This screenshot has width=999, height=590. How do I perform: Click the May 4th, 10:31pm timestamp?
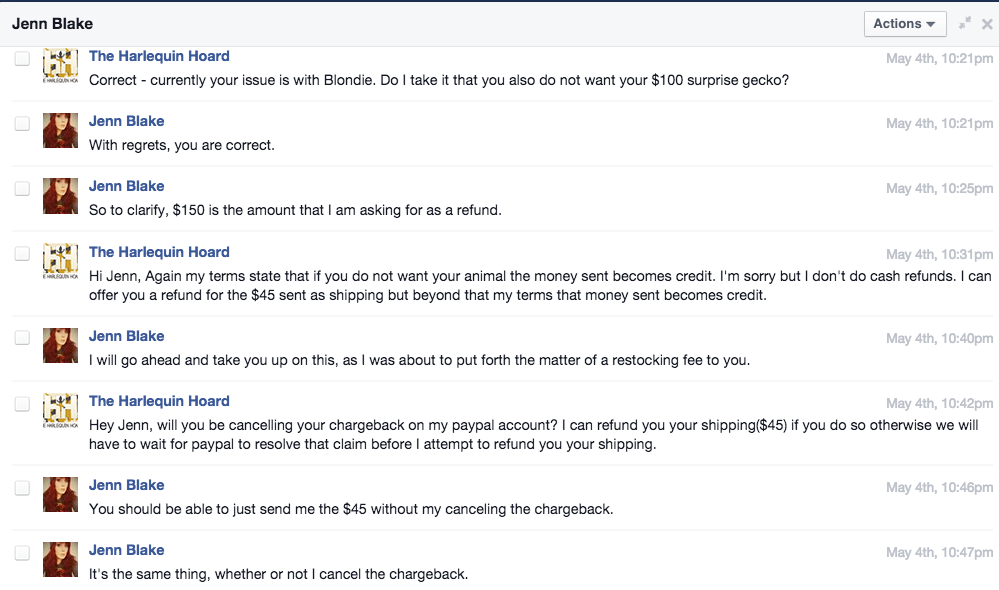(x=939, y=254)
